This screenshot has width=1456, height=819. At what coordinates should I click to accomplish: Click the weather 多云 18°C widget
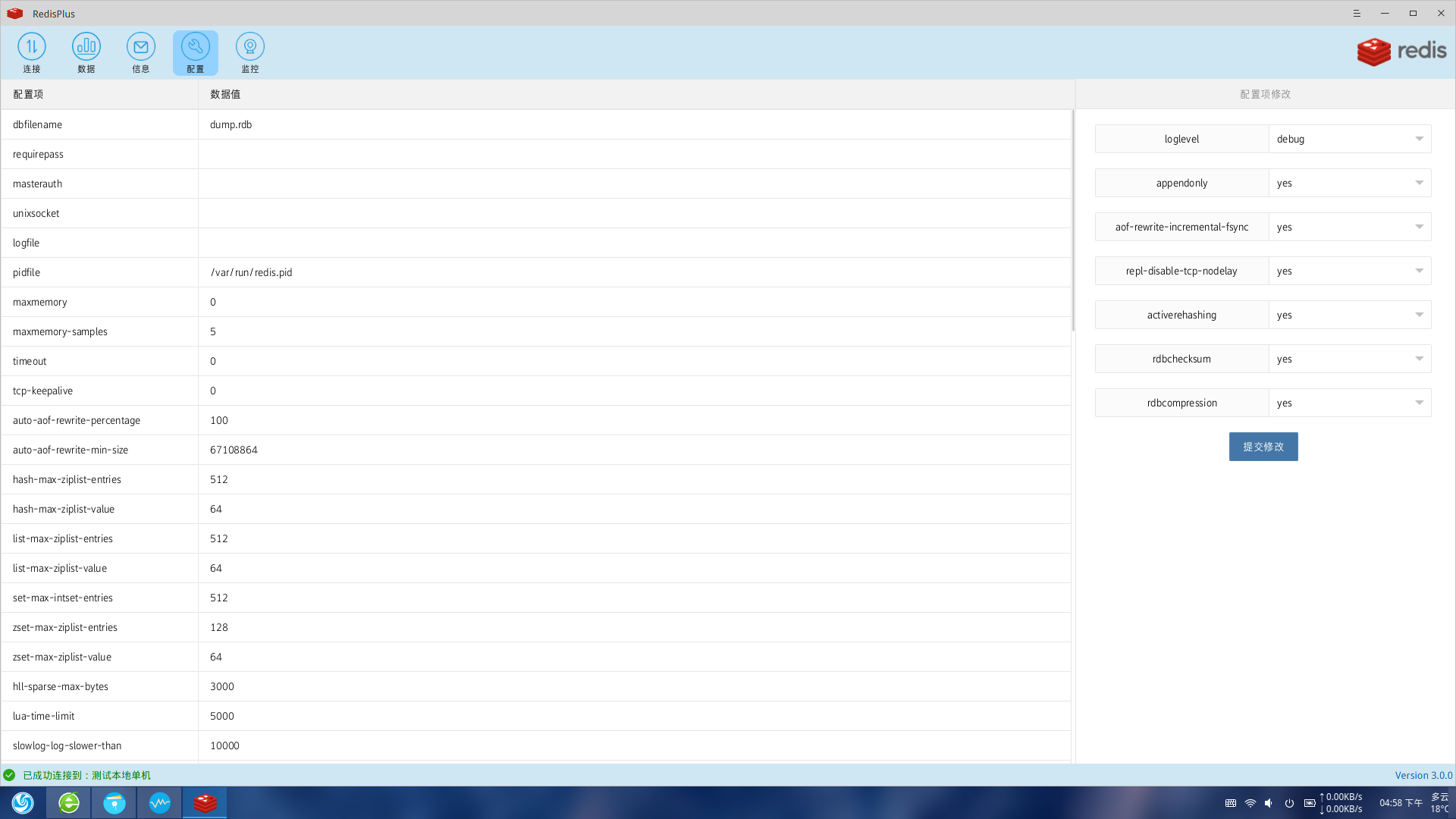tap(1440, 803)
